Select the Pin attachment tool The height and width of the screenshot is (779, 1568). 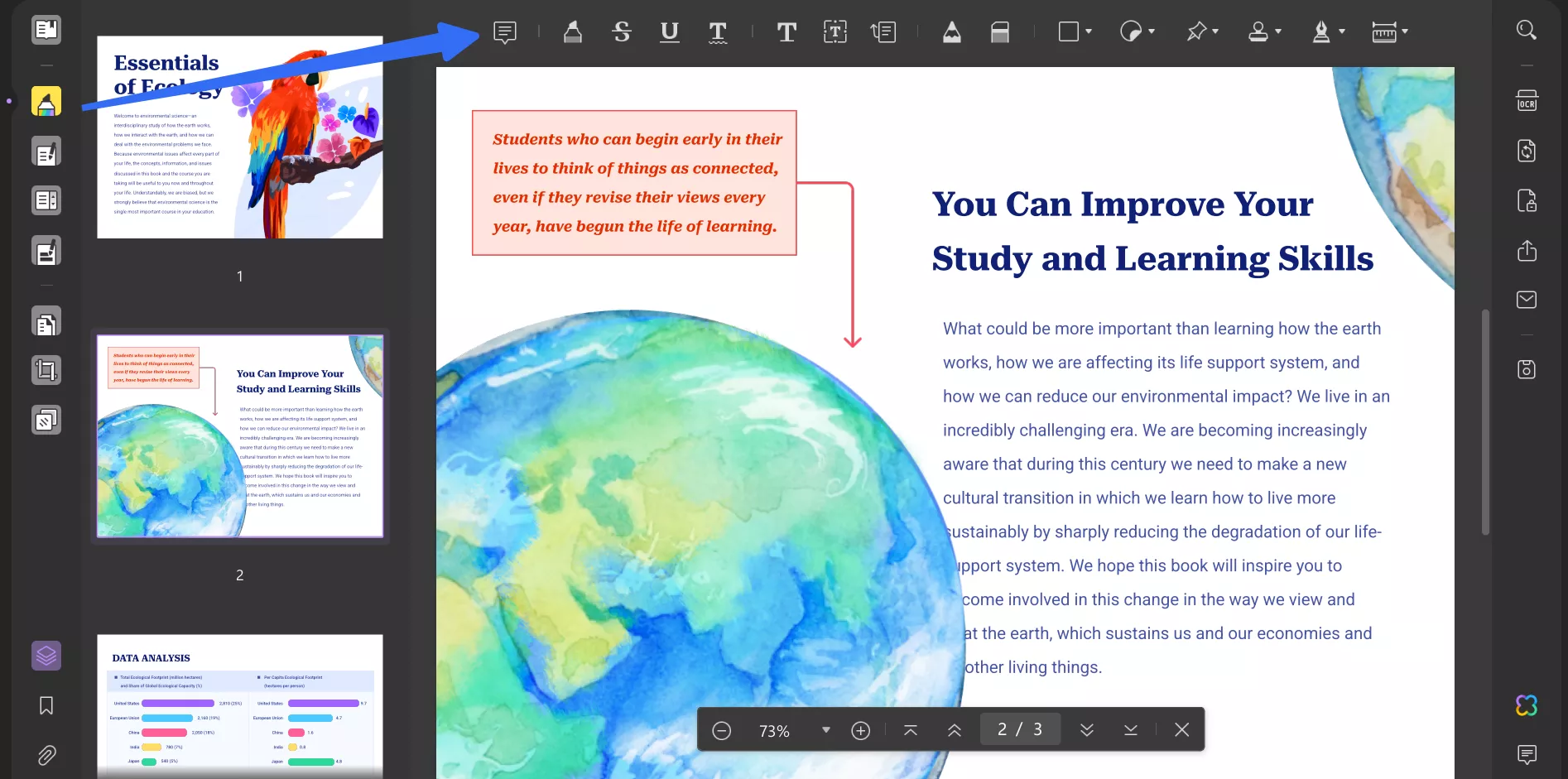[1196, 31]
